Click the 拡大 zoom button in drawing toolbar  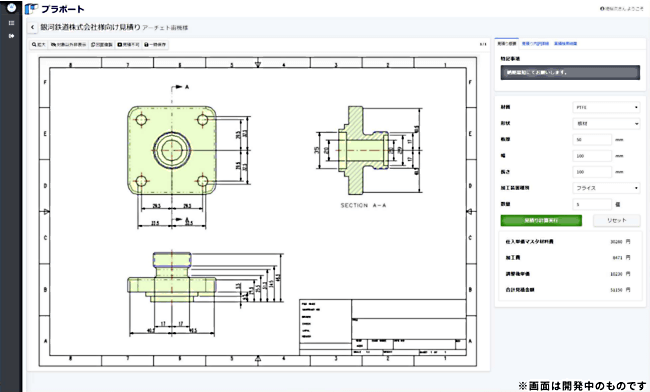(x=39, y=44)
